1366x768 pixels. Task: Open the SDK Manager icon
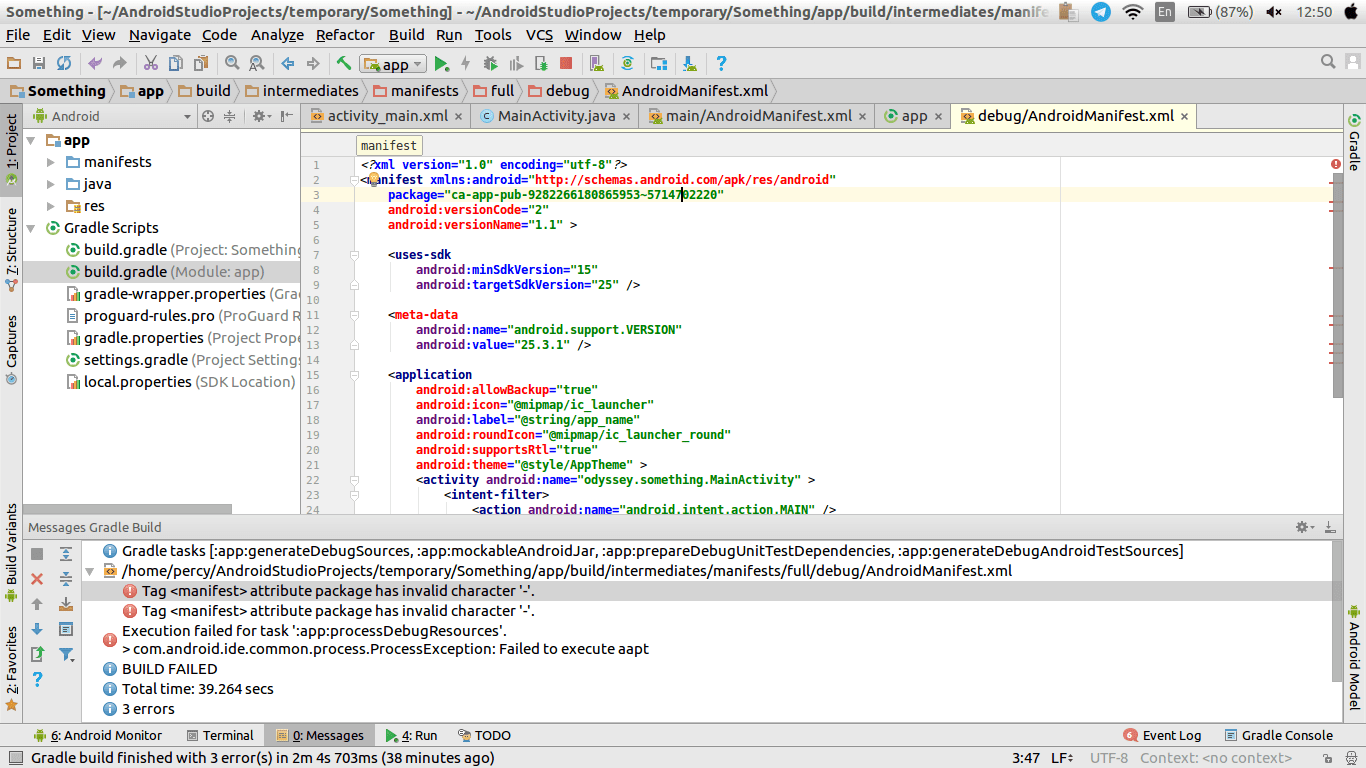pos(690,63)
